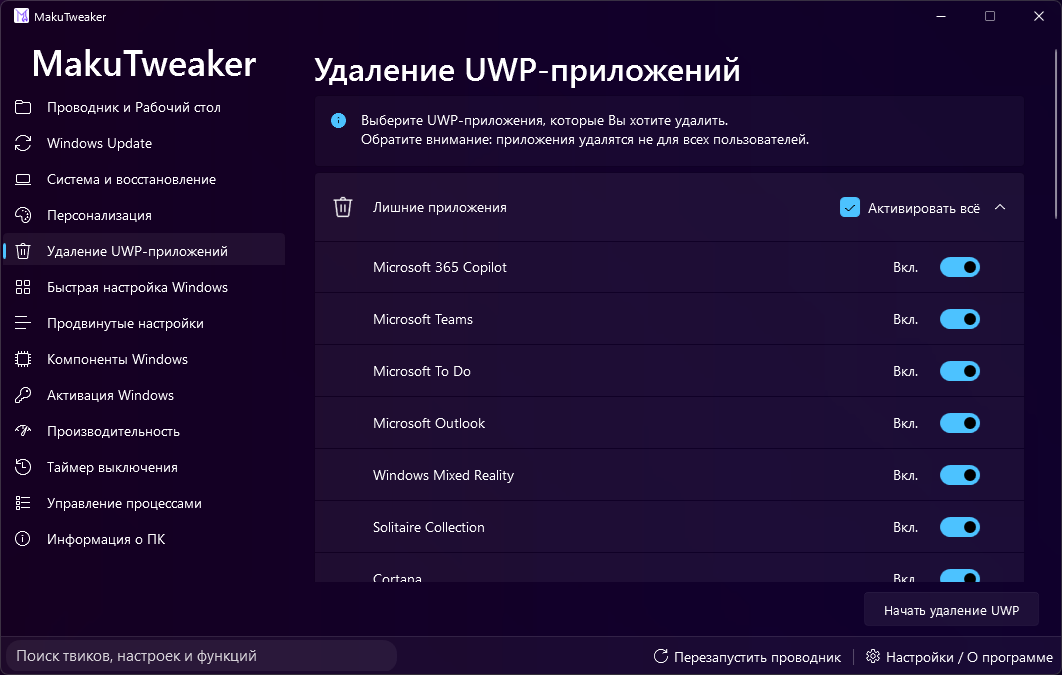
Task: Go to the Windows Update section
Action: (144, 143)
